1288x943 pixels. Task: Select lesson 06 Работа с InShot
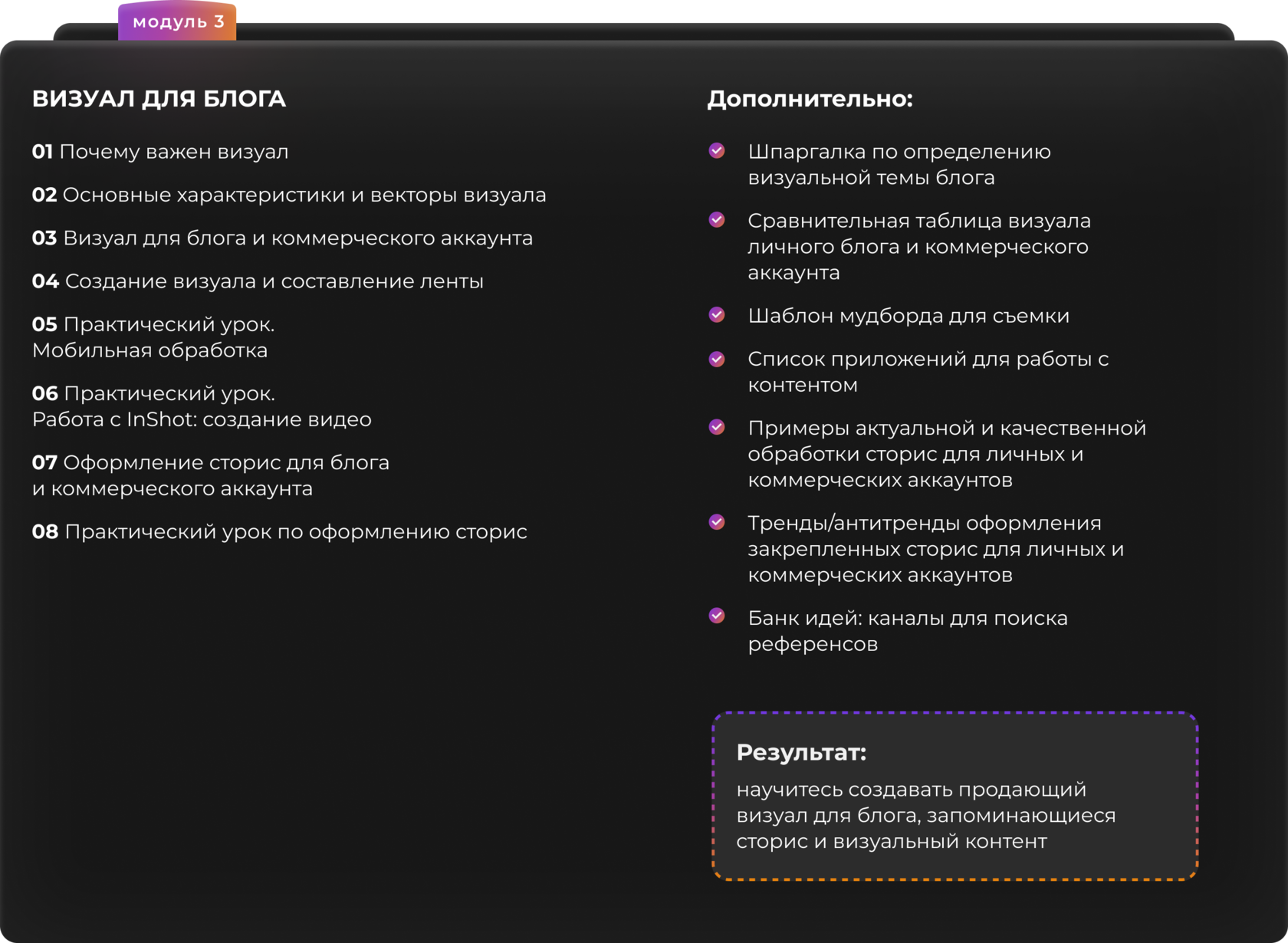(202, 406)
